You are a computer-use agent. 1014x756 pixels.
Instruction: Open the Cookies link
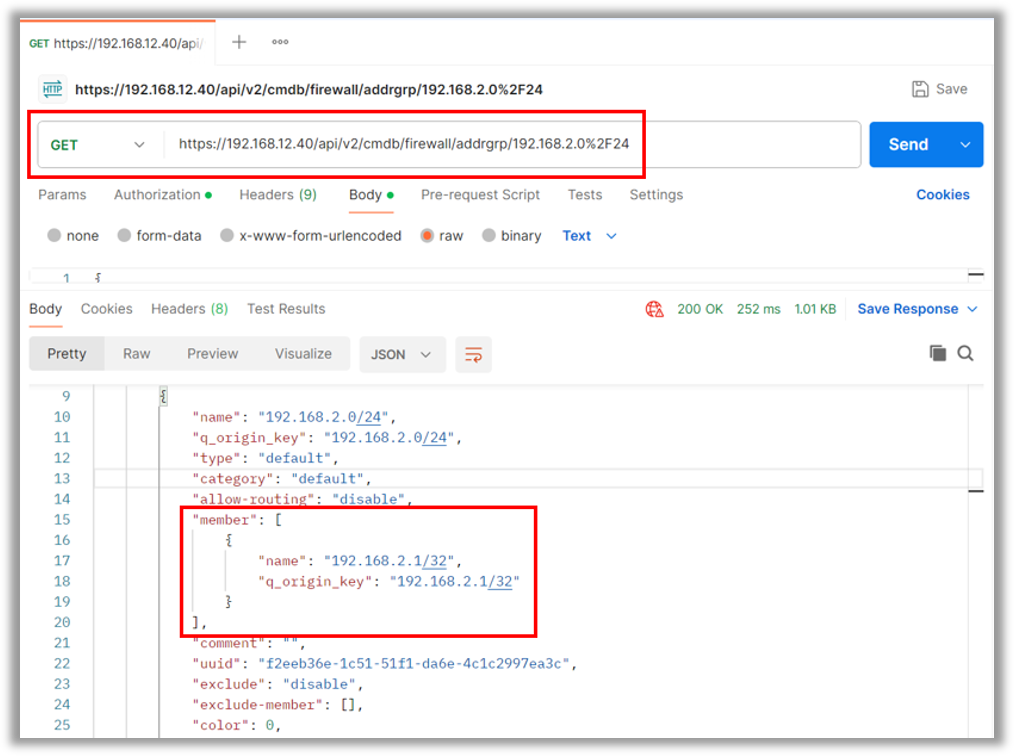(942, 195)
